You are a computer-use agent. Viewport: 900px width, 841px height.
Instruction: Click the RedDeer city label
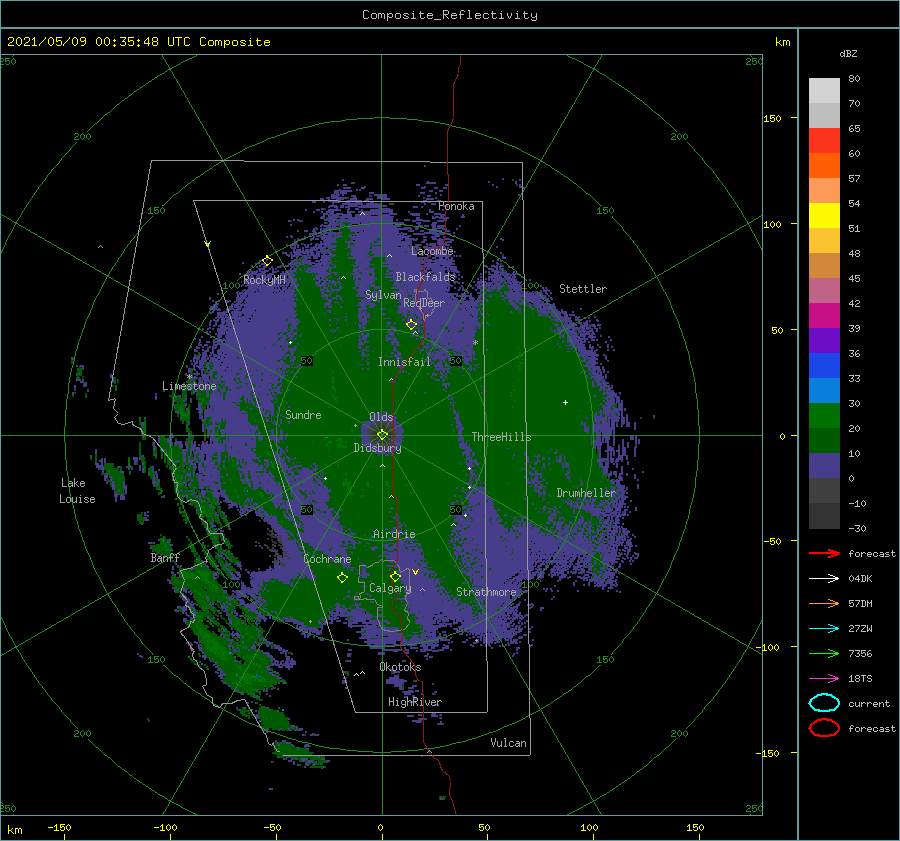[424, 303]
